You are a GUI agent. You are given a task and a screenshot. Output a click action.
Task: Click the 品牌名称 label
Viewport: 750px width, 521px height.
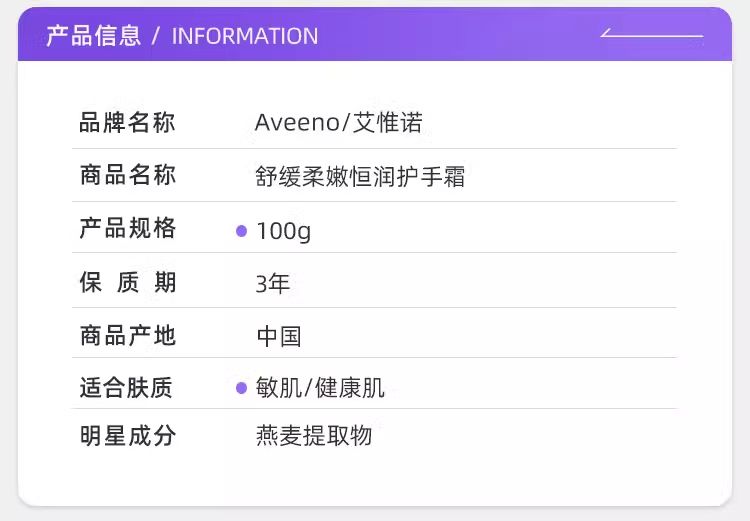[127, 123]
